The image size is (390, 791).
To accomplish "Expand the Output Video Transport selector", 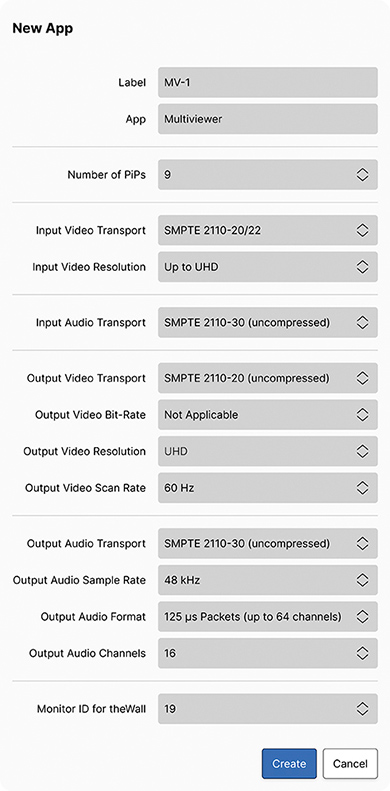I will tap(267, 378).
